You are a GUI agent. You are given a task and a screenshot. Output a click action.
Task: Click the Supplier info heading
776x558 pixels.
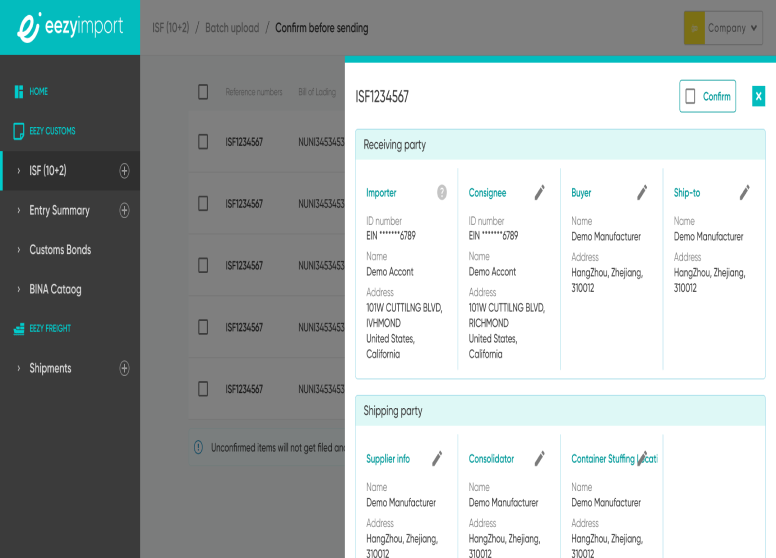[x=388, y=459]
